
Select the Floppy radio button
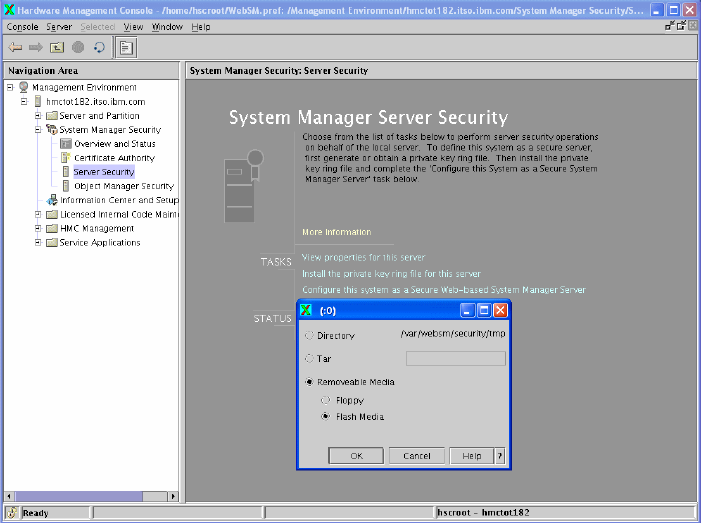click(325, 400)
